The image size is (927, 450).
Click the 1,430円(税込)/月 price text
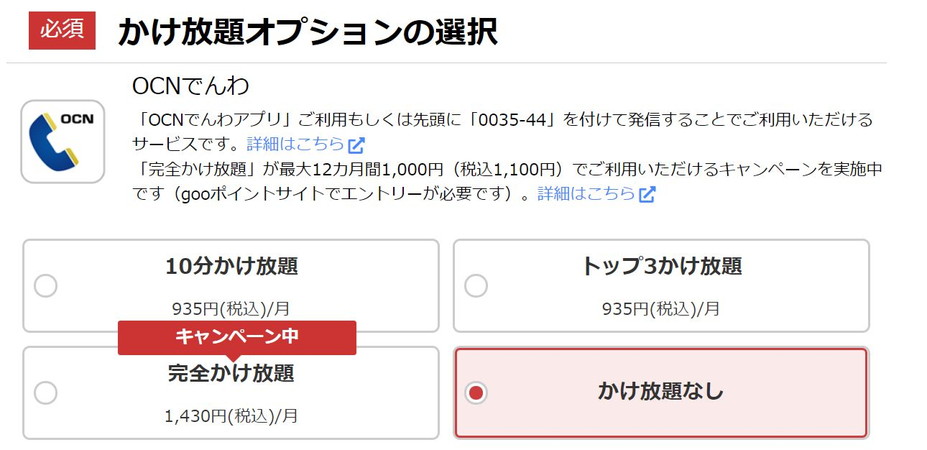point(231,416)
